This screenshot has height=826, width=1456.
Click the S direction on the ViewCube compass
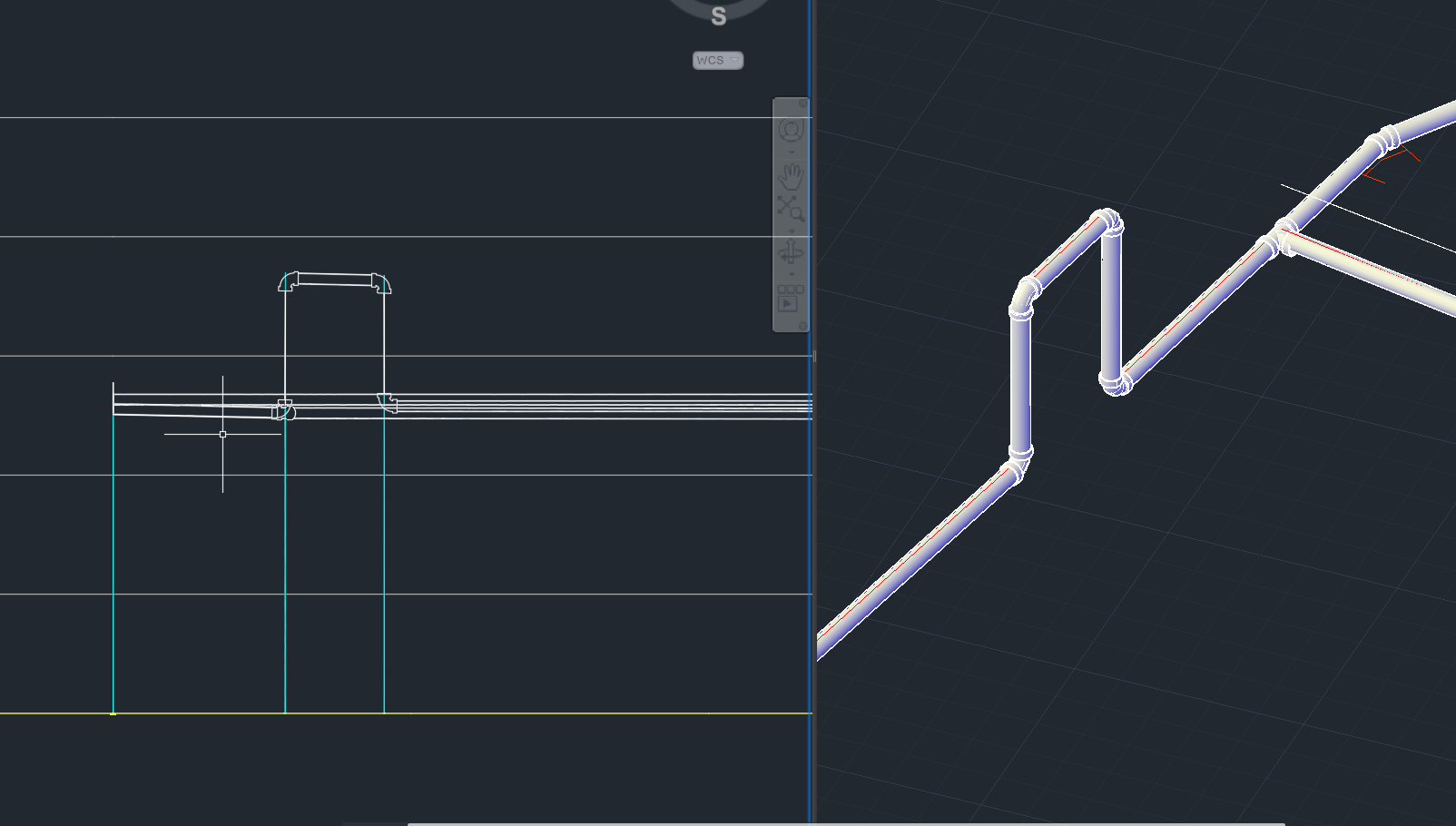point(719,16)
